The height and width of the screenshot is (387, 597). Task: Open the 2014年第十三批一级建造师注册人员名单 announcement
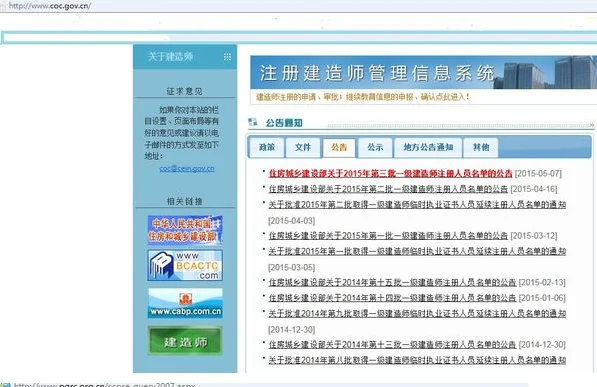(x=392, y=344)
